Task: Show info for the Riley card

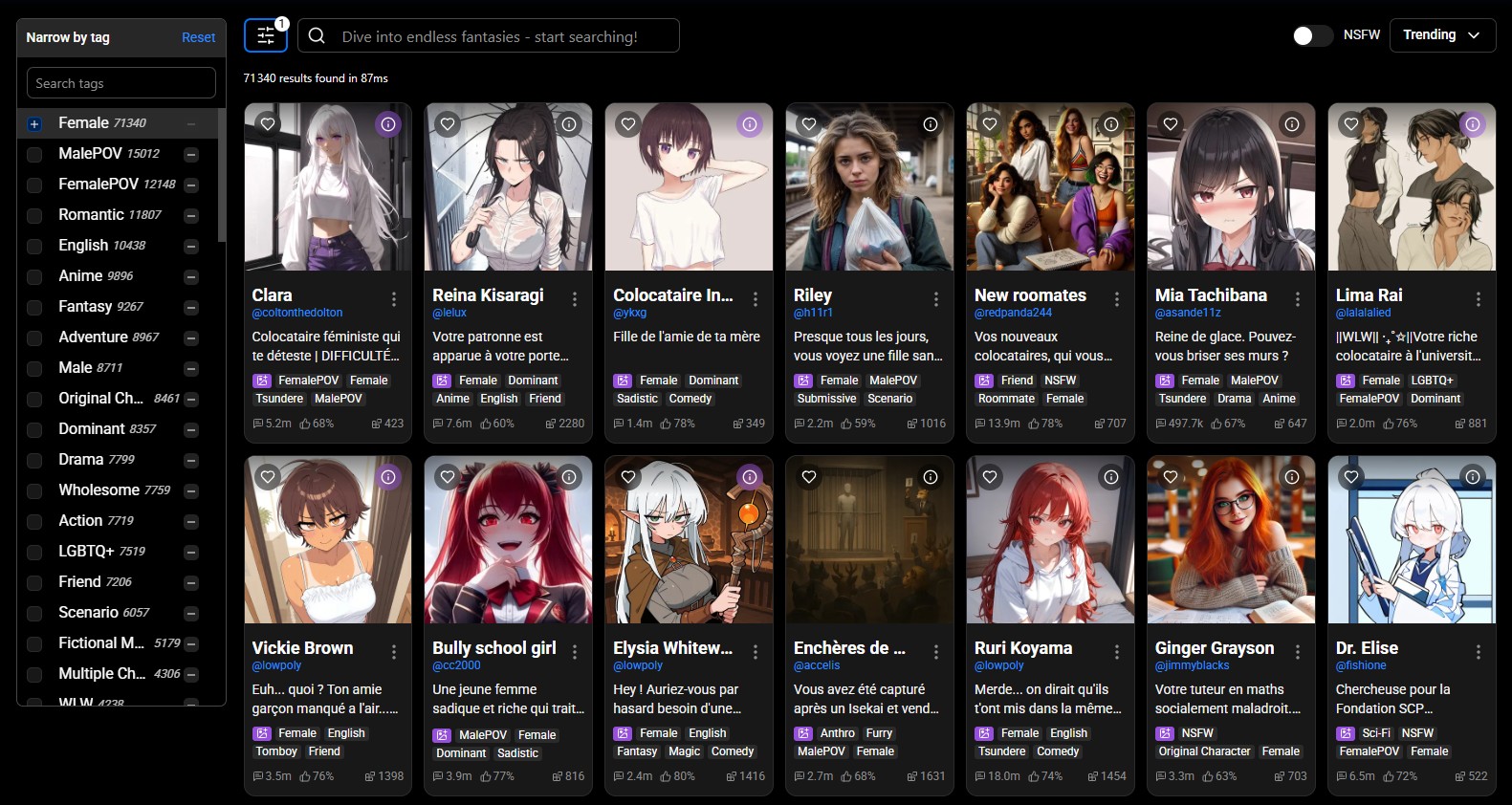Action: (931, 124)
